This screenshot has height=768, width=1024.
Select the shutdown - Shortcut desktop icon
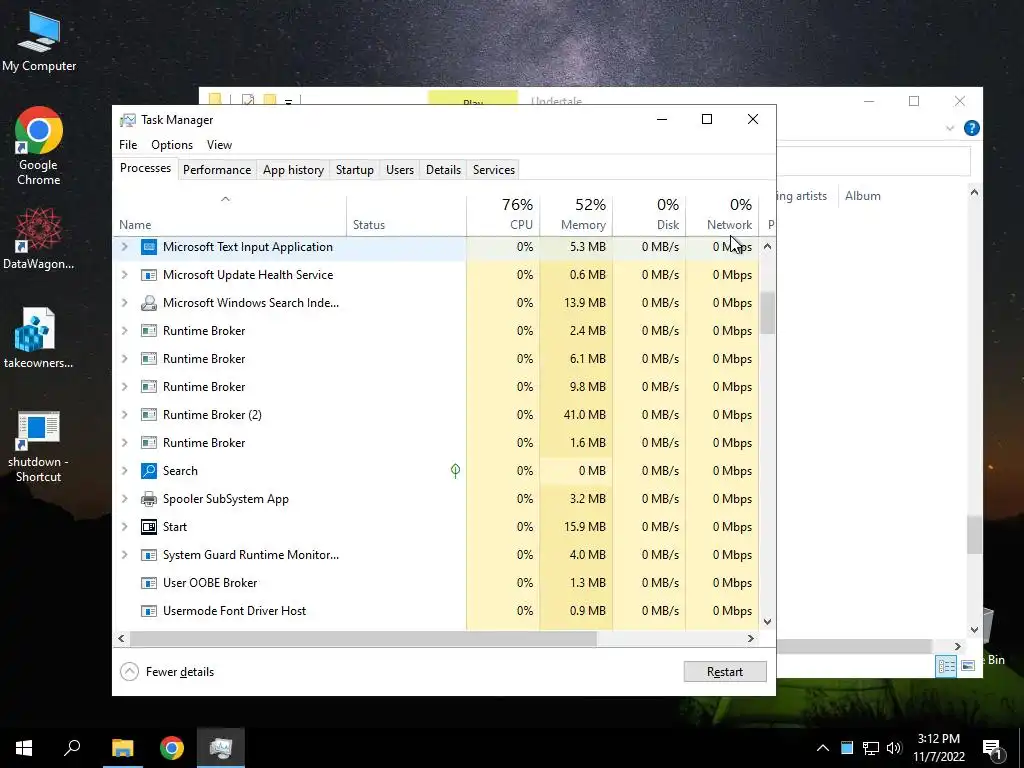39,447
